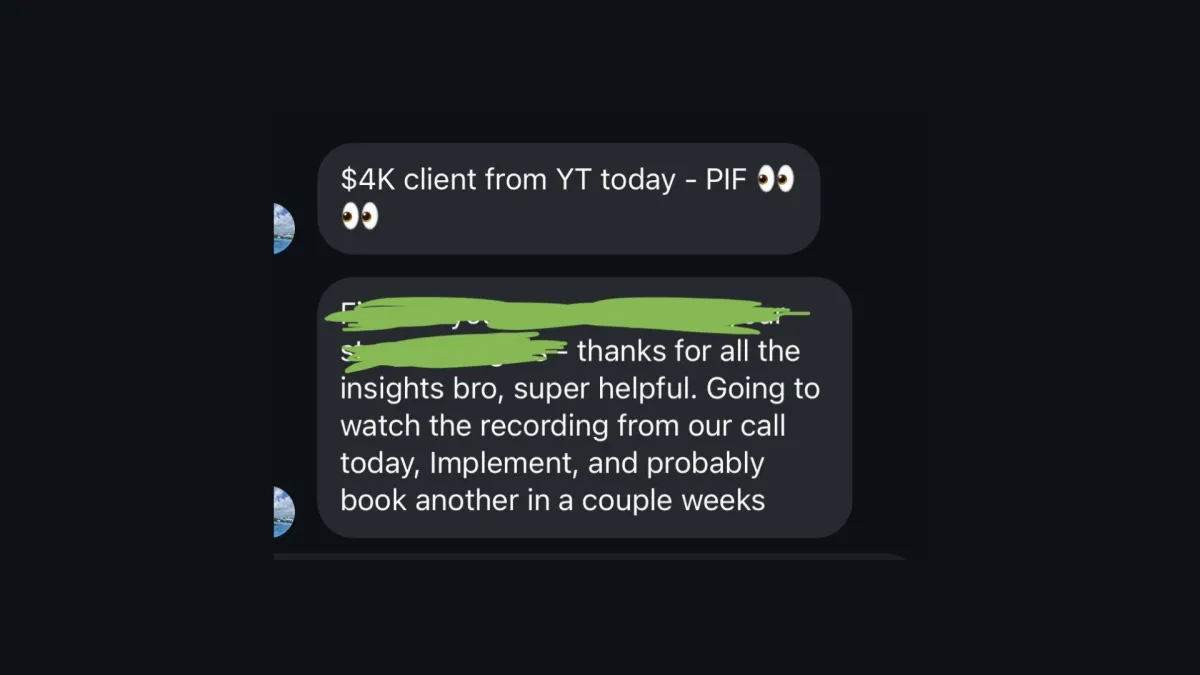Viewport: 1200px width, 675px height.
Task: Click the word 'recording' in the second bubble
Action: pos(543,425)
